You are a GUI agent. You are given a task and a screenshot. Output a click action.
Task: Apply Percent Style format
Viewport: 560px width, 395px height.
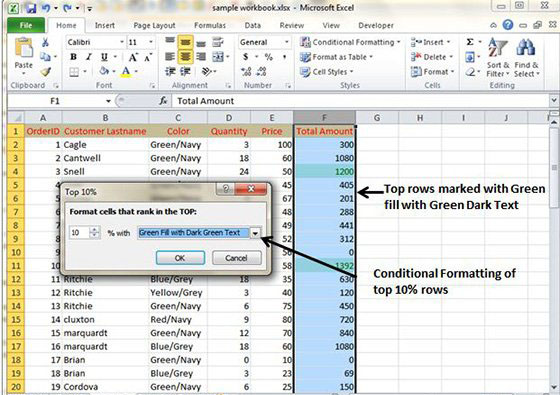[x=269, y=57]
